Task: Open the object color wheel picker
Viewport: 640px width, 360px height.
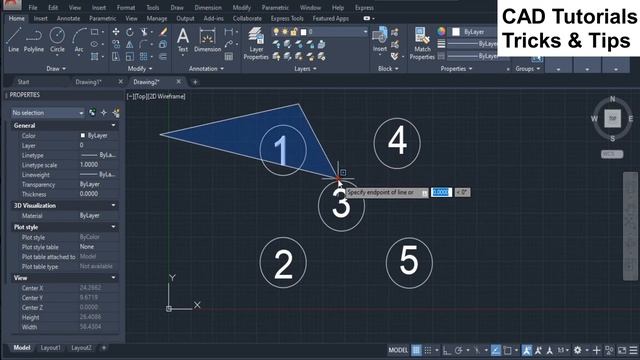Action: pos(441,31)
